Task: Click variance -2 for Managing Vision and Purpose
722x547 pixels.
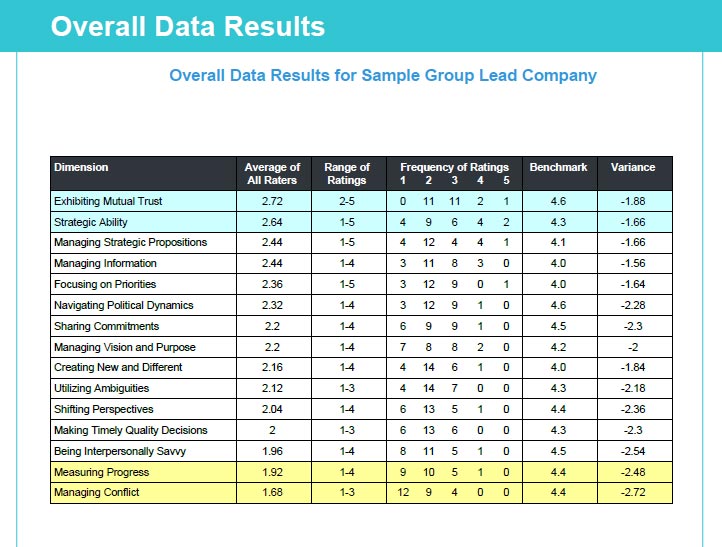Action: pos(633,347)
